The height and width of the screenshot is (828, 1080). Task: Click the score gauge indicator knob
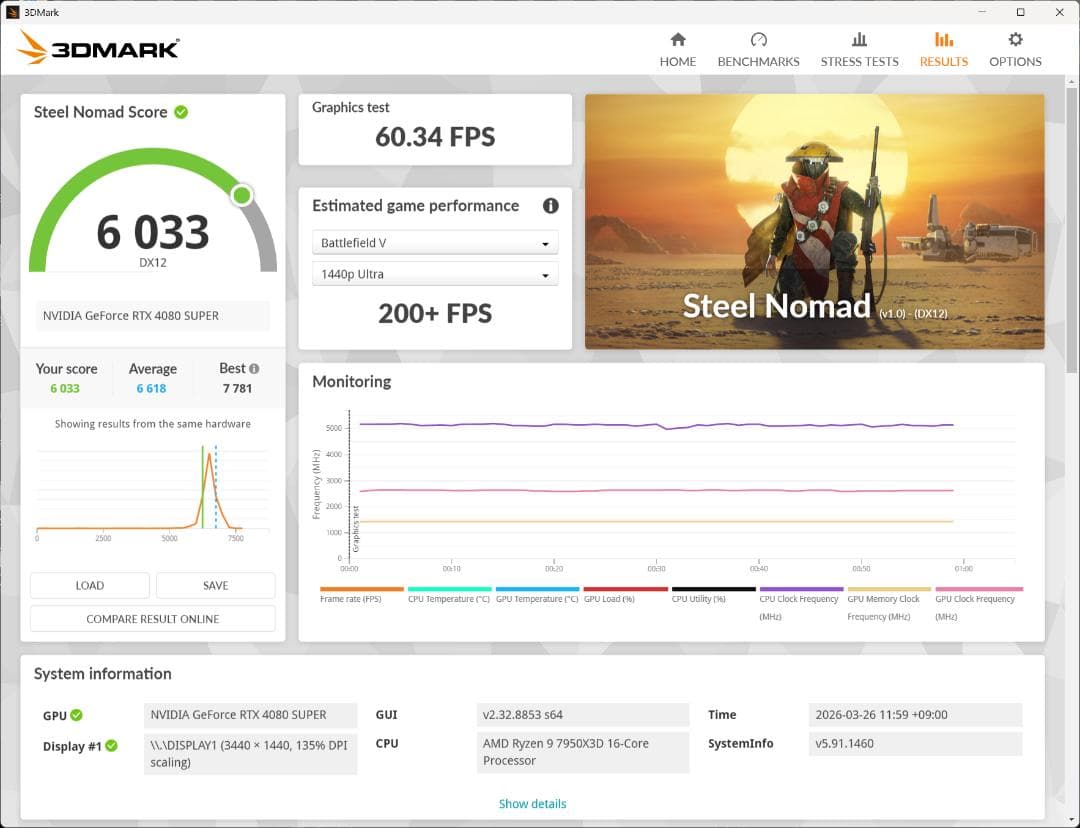pos(242,195)
